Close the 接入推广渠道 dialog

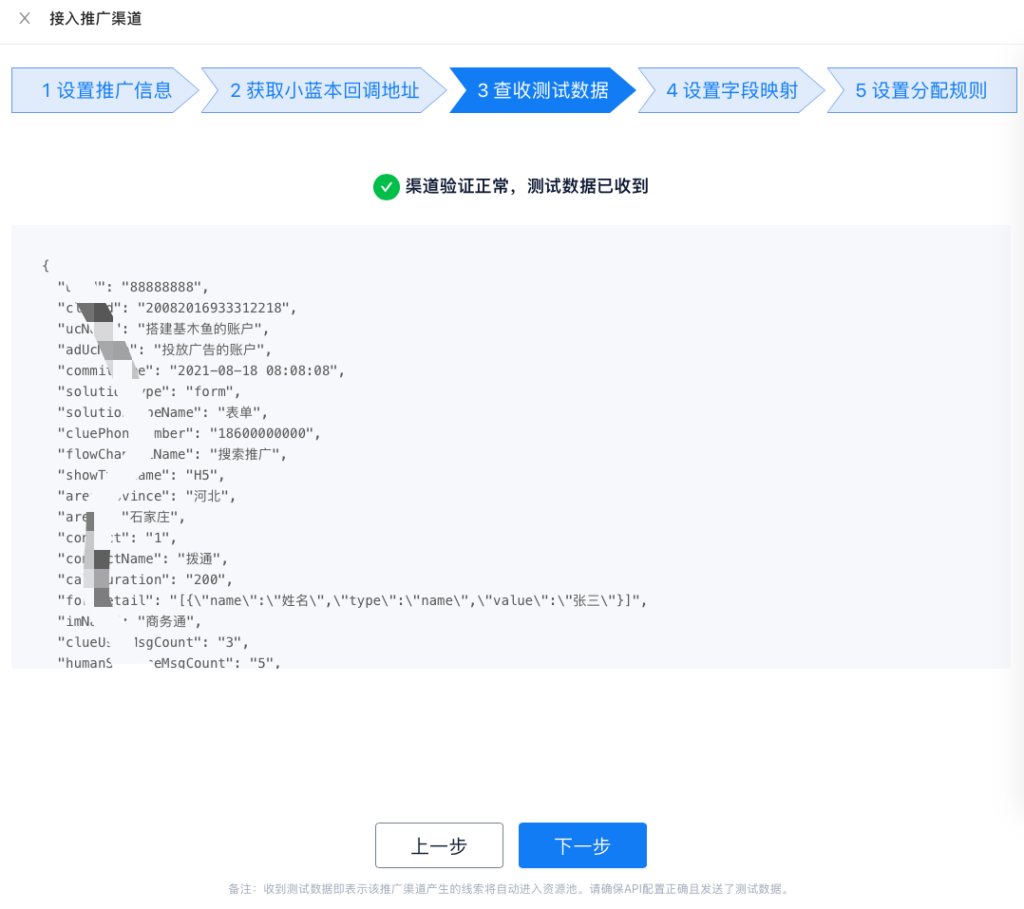tap(25, 19)
